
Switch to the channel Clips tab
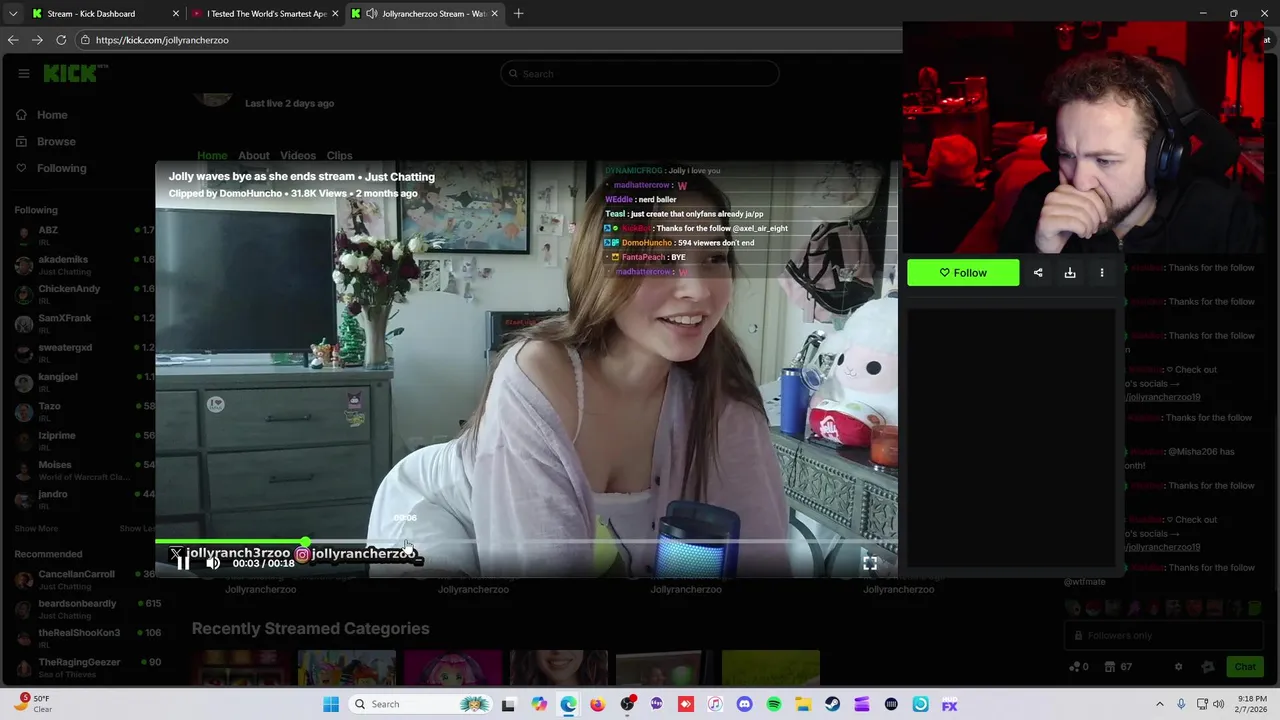click(x=339, y=156)
